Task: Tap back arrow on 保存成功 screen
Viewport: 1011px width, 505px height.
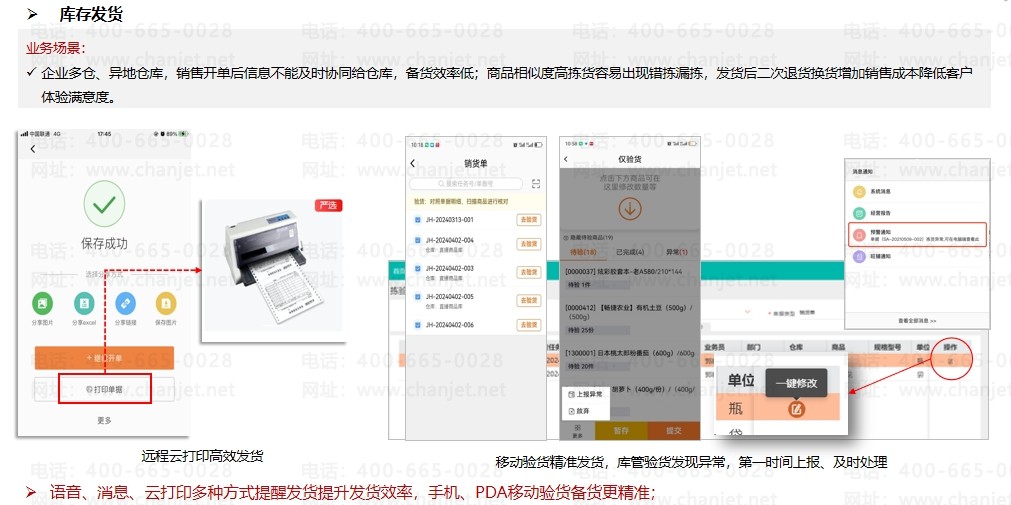Action: tap(33, 149)
